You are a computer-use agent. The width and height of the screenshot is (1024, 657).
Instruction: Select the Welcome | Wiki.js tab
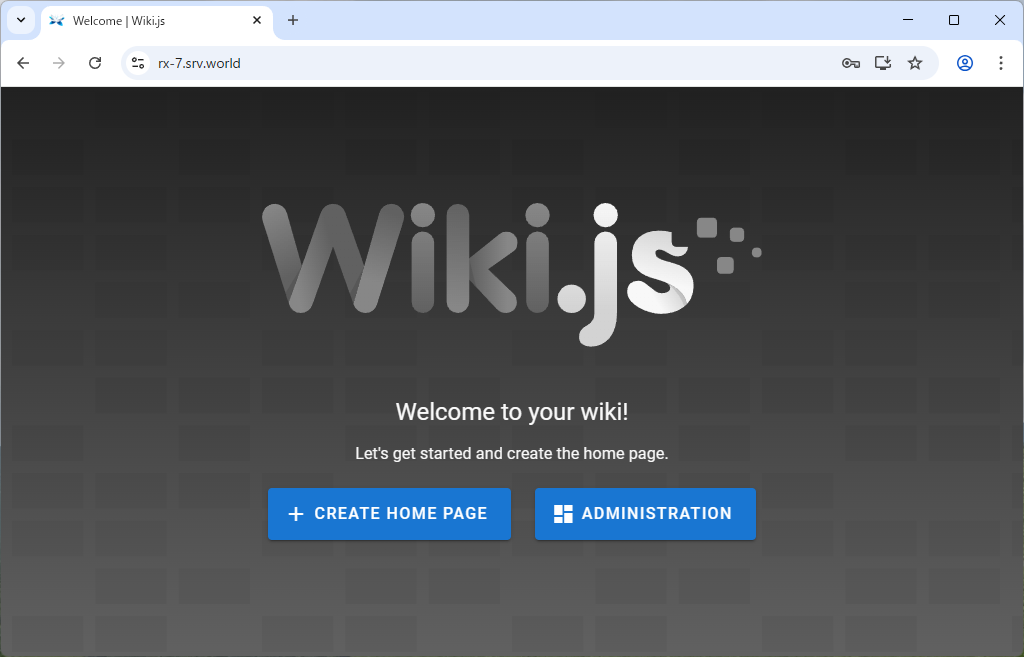point(150,21)
